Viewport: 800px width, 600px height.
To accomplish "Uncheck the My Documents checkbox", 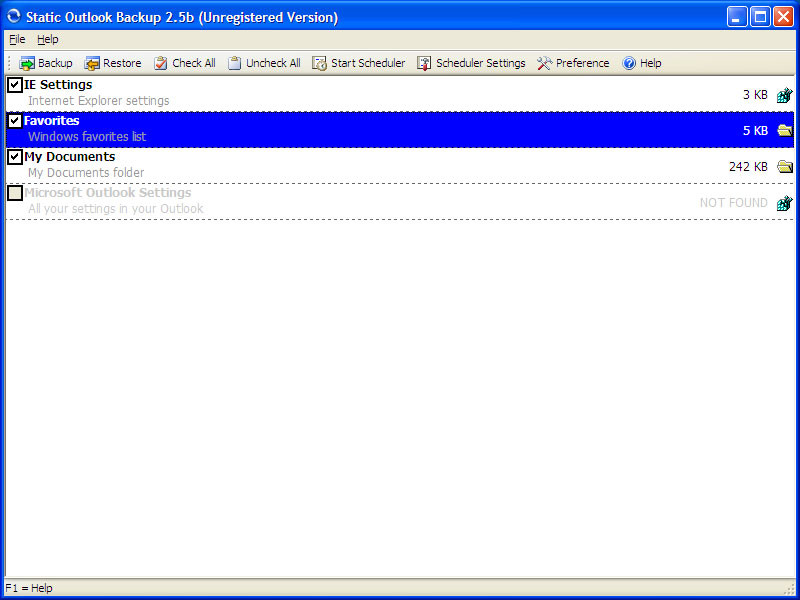I will coord(15,157).
